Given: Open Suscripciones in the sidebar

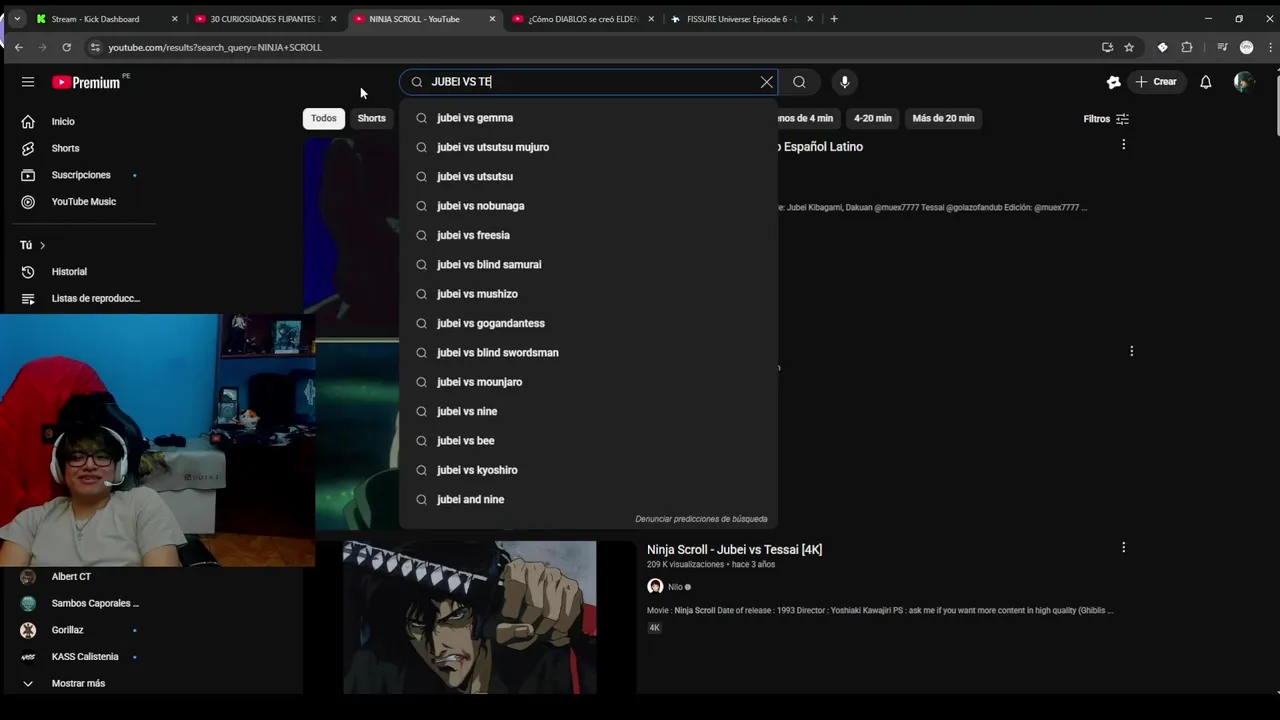Looking at the screenshot, I should tap(80, 175).
